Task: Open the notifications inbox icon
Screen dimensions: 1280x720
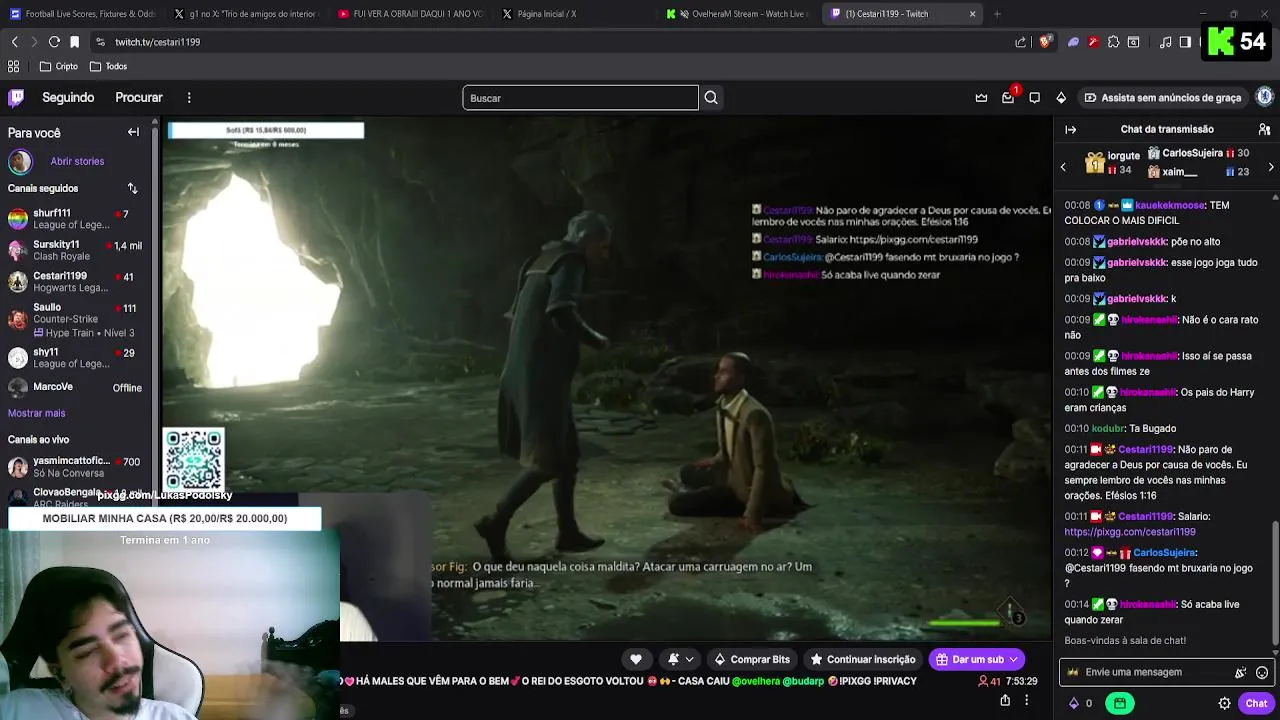Action: click(x=1008, y=98)
